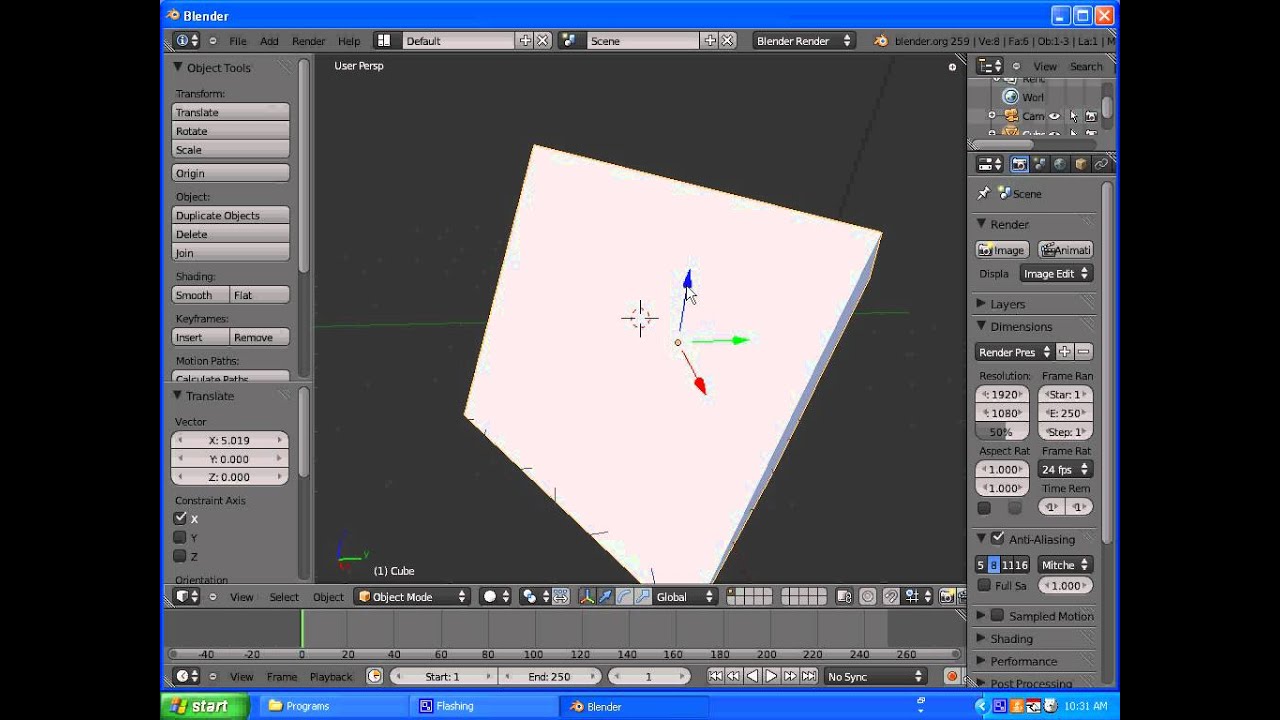Viewport: 1280px width, 720px height.
Task: Uncheck the X constraint axis checkbox
Action: (180, 518)
